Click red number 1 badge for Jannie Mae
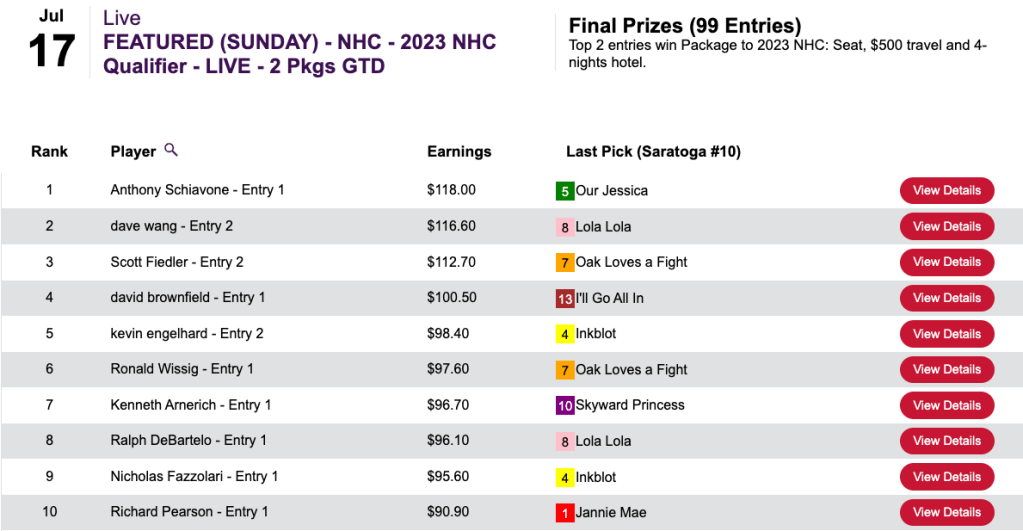The width and height of the screenshot is (1023, 531). (x=565, y=513)
